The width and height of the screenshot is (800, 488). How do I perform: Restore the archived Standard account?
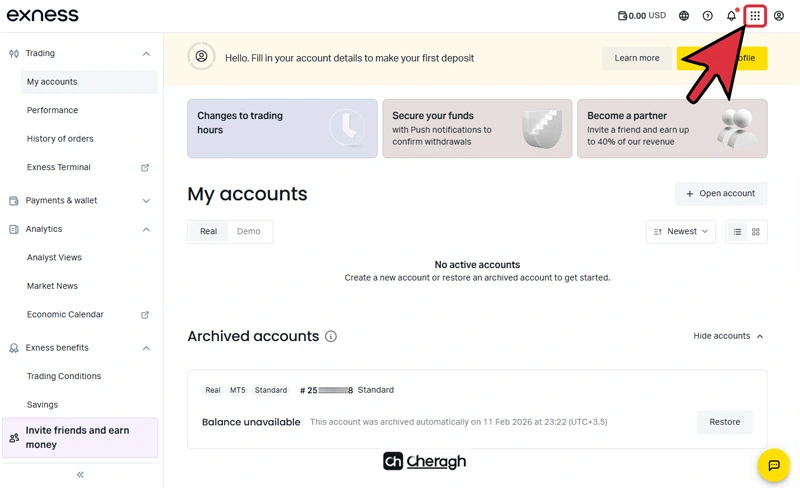[724, 422]
